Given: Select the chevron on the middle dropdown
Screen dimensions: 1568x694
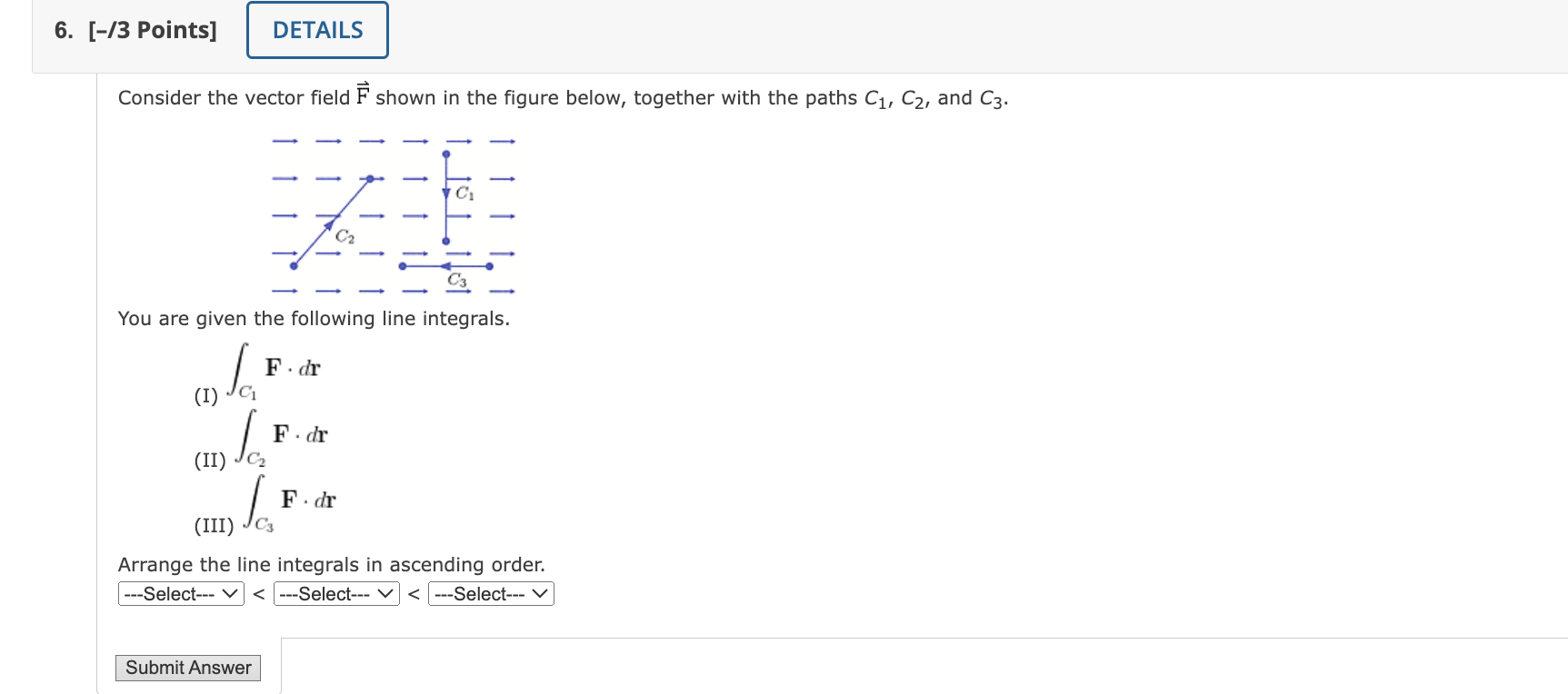Looking at the screenshot, I should coord(385,593).
